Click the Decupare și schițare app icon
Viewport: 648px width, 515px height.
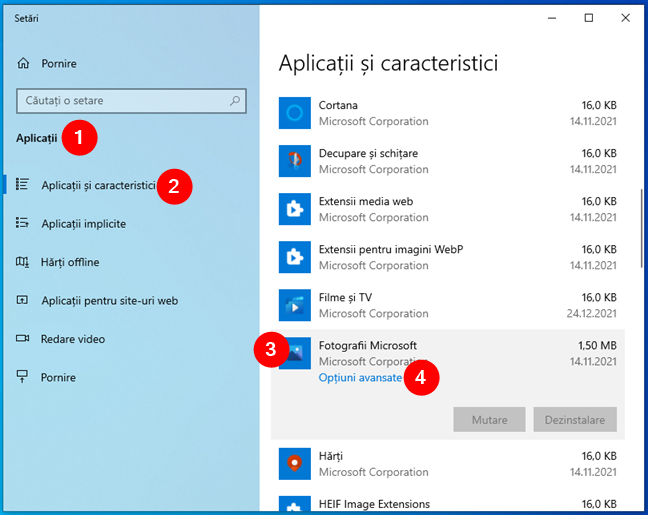click(x=295, y=161)
